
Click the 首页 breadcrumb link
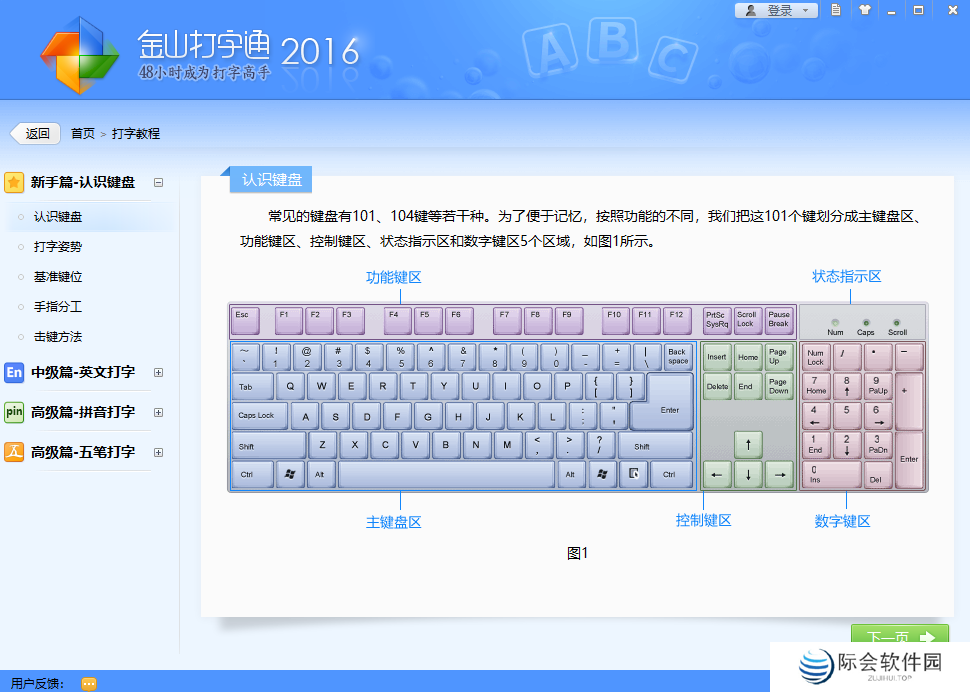[83, 133]
